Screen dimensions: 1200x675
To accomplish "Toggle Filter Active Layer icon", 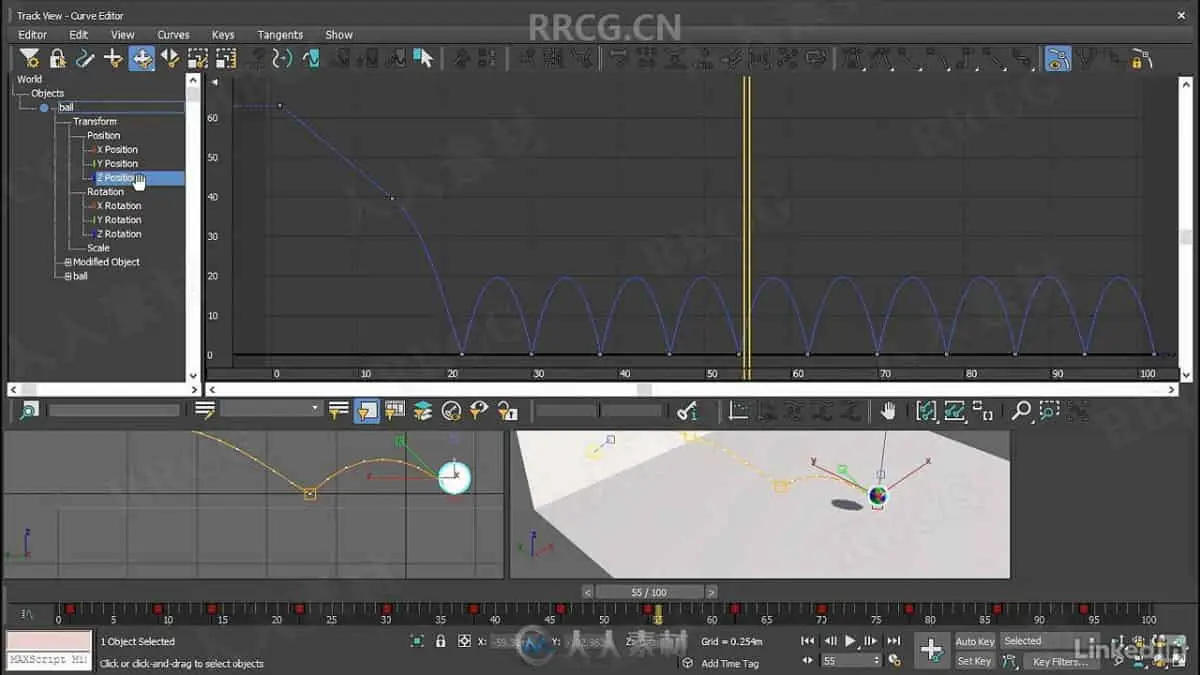I will tap(423, 410).
